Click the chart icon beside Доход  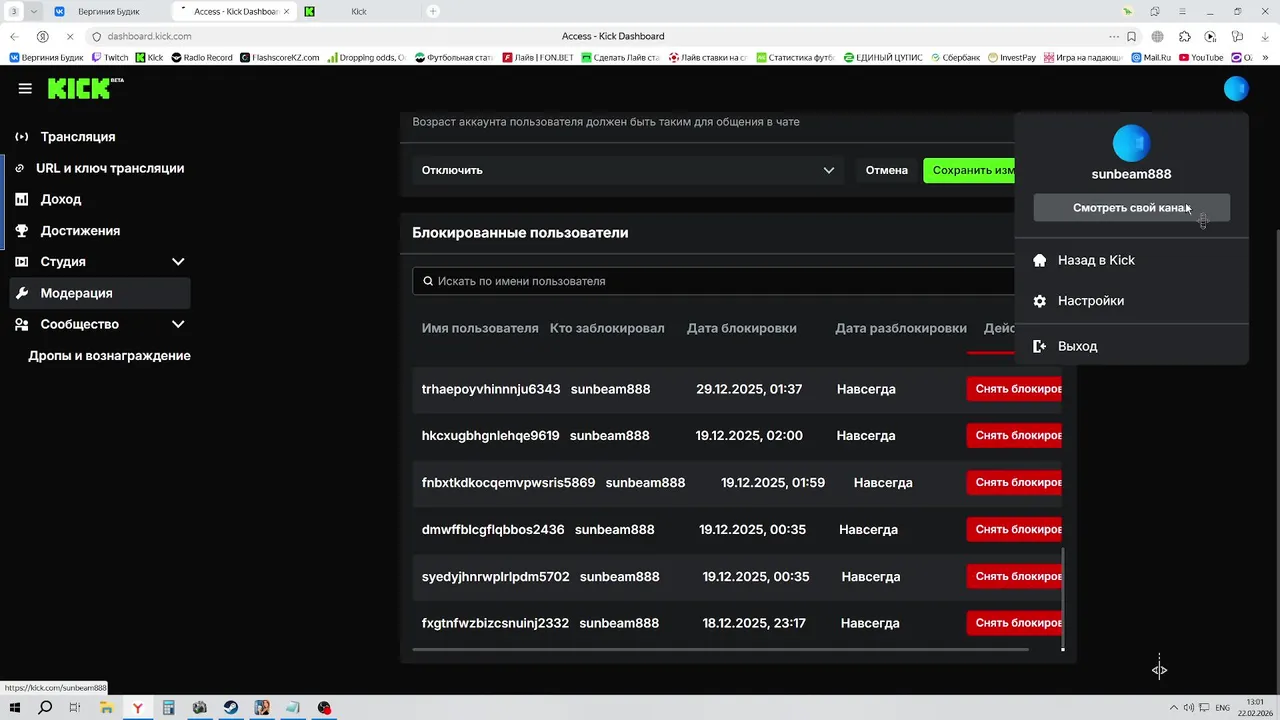[22, 199]
